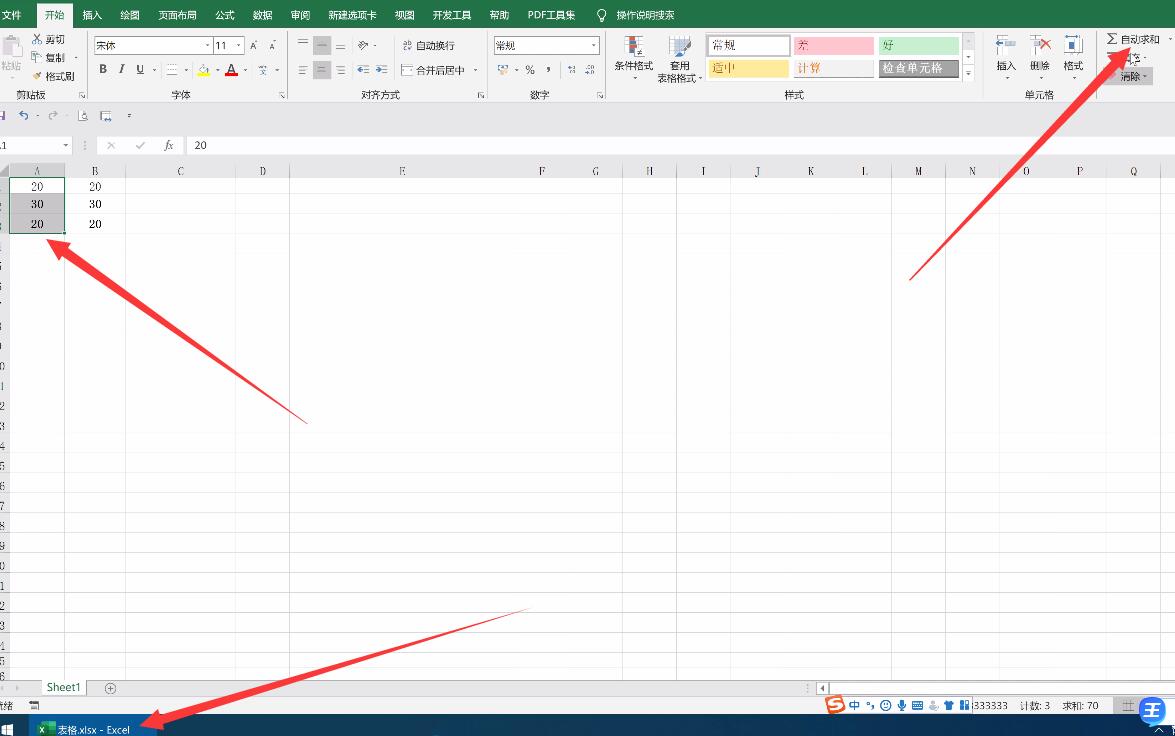Open the Clear (清除) dropdown

click(x=1134, y=76)
